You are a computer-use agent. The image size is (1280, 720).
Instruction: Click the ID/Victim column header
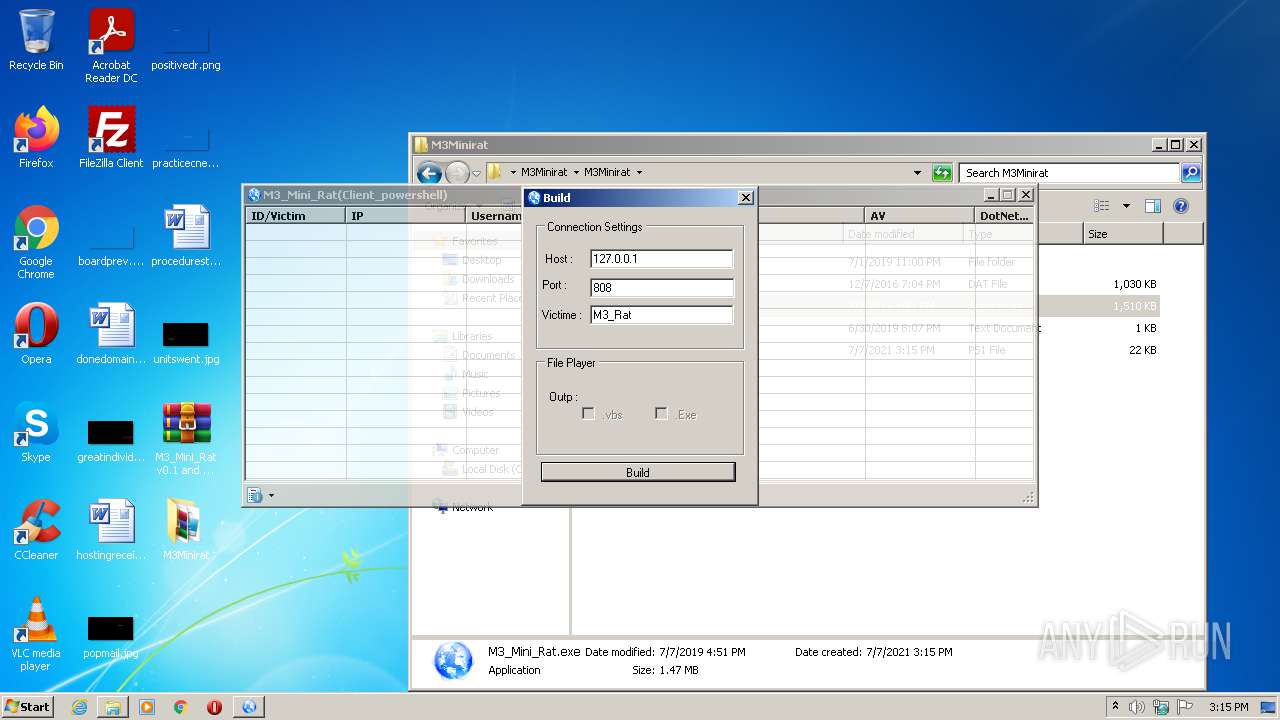296,216
